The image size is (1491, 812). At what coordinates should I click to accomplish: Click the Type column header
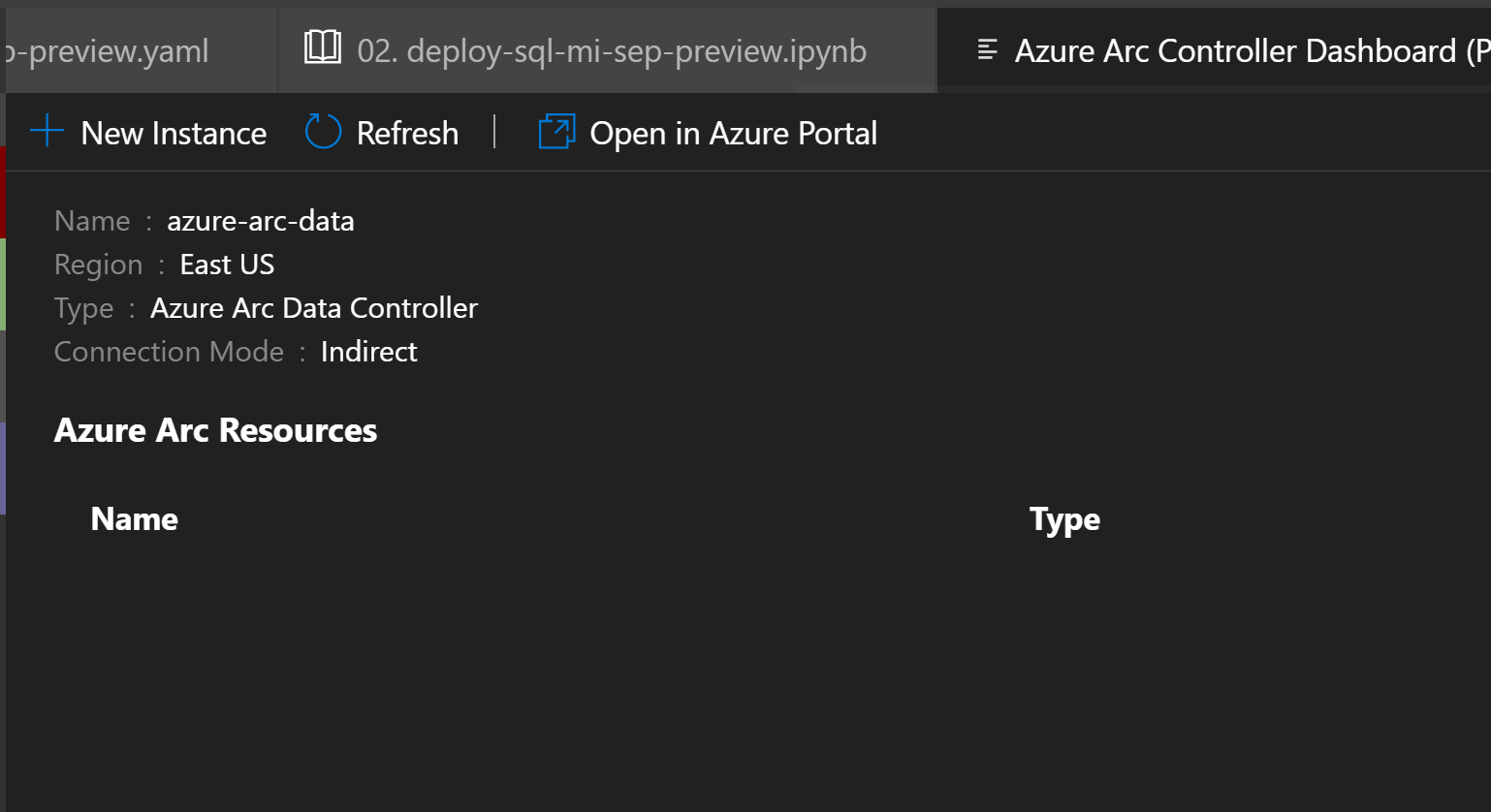click(1064, 519)
